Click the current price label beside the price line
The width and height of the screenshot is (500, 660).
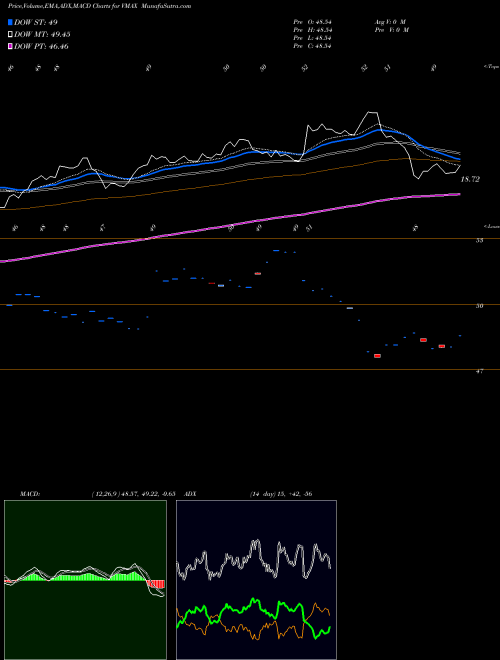pyautogui.click(x=470, y=179)
